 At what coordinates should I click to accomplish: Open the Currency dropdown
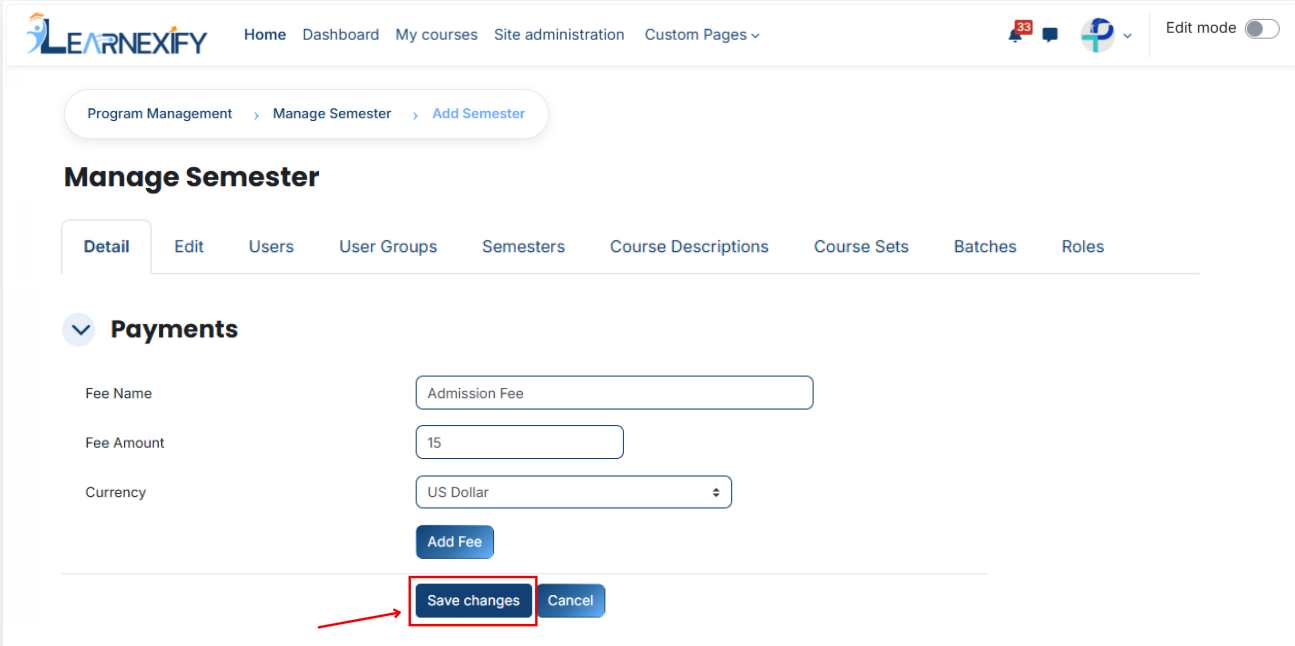573,492
